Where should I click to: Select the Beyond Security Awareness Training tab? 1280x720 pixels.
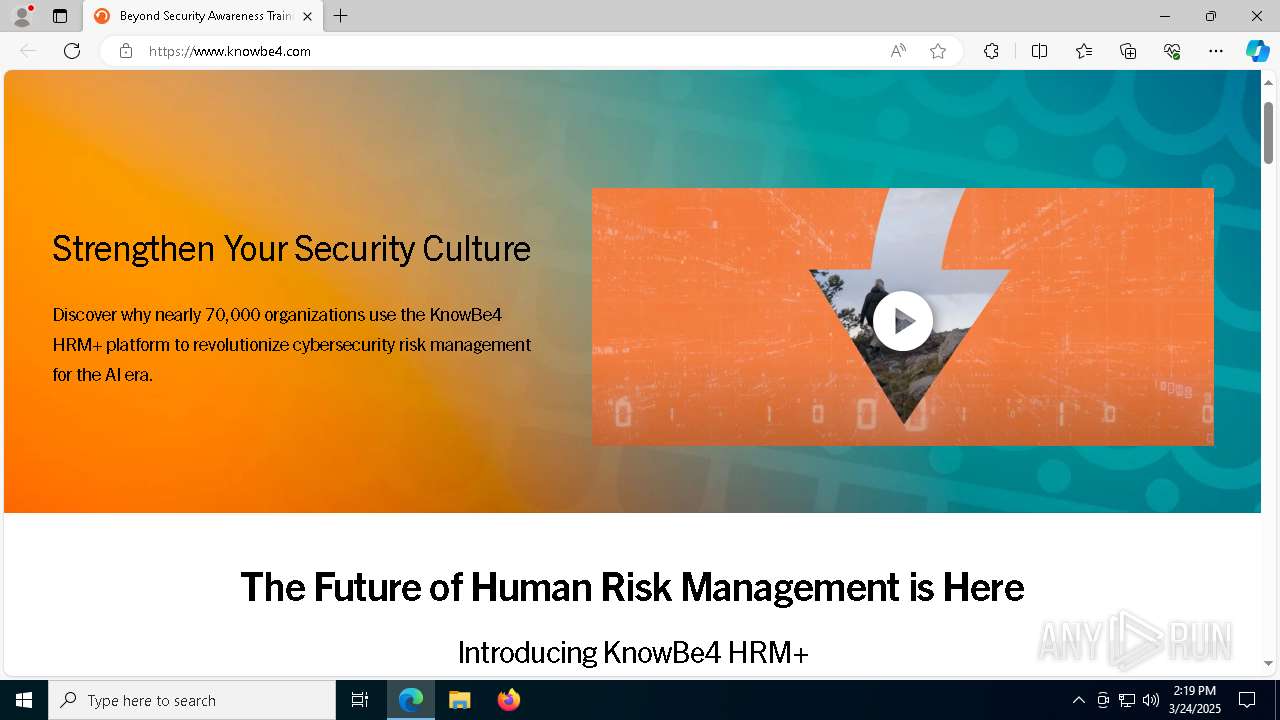(x=203, y=16)
